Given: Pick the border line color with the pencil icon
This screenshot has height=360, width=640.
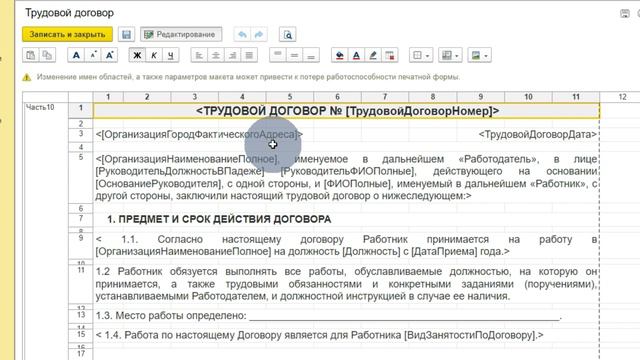Looking at the screenshot, I should coord(373,55).
